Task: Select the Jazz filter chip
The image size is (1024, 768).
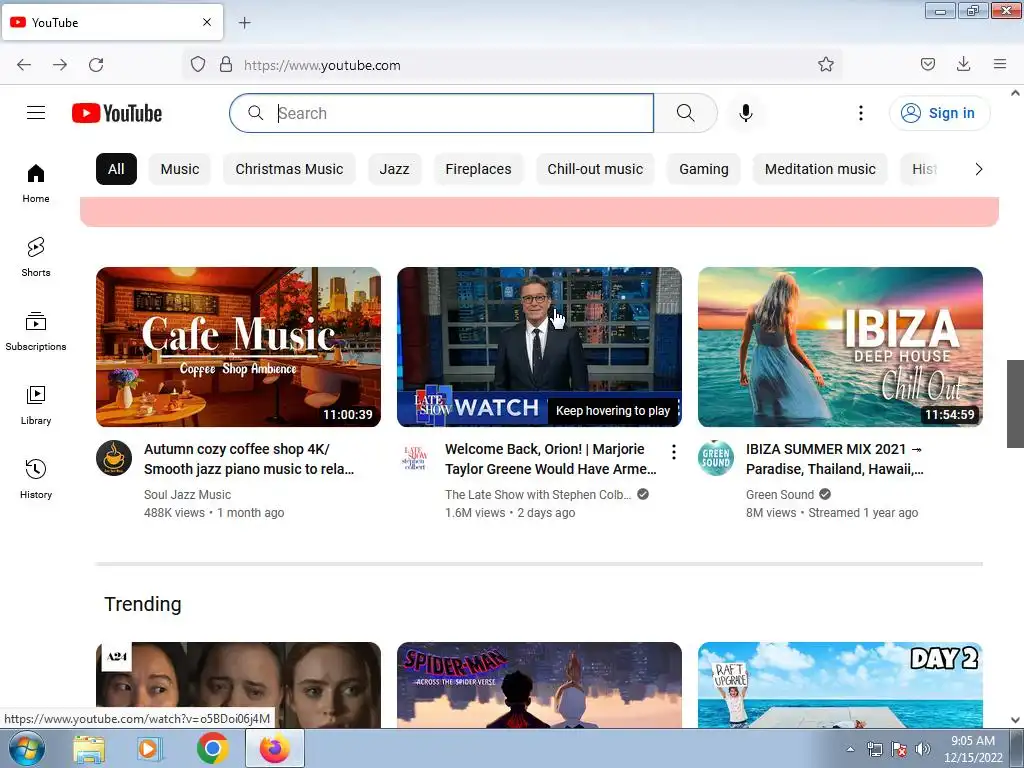Action: [394, 169]
